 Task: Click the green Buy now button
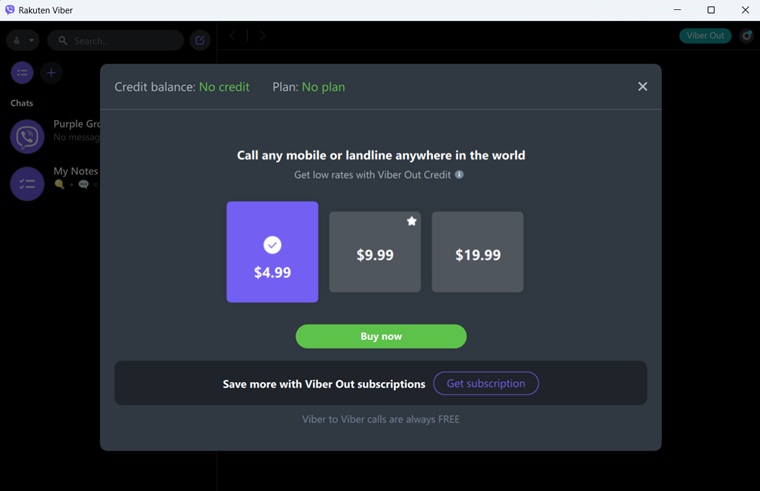pos(381,336)
